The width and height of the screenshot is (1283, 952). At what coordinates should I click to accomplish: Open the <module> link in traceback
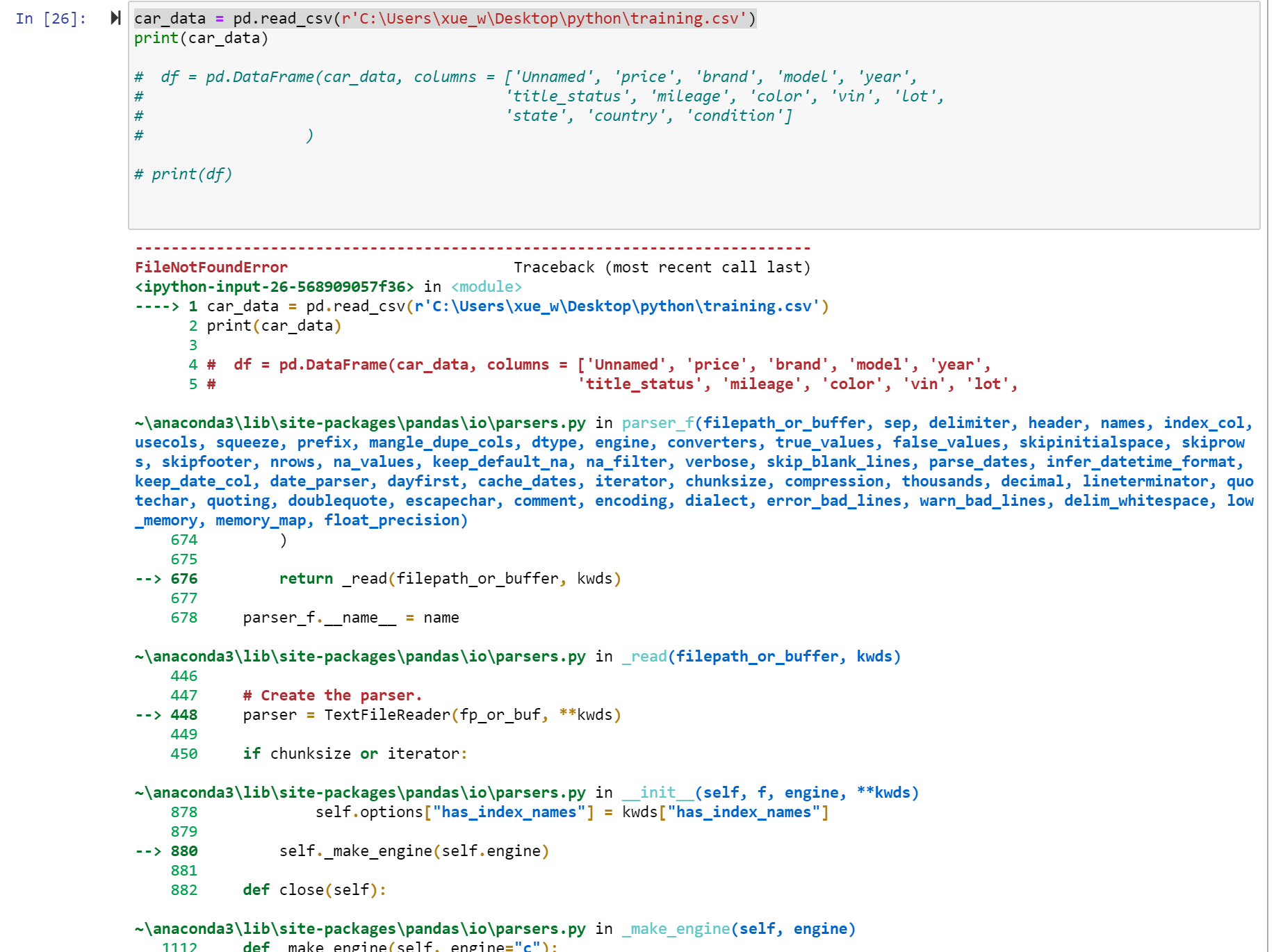(486, 286)
